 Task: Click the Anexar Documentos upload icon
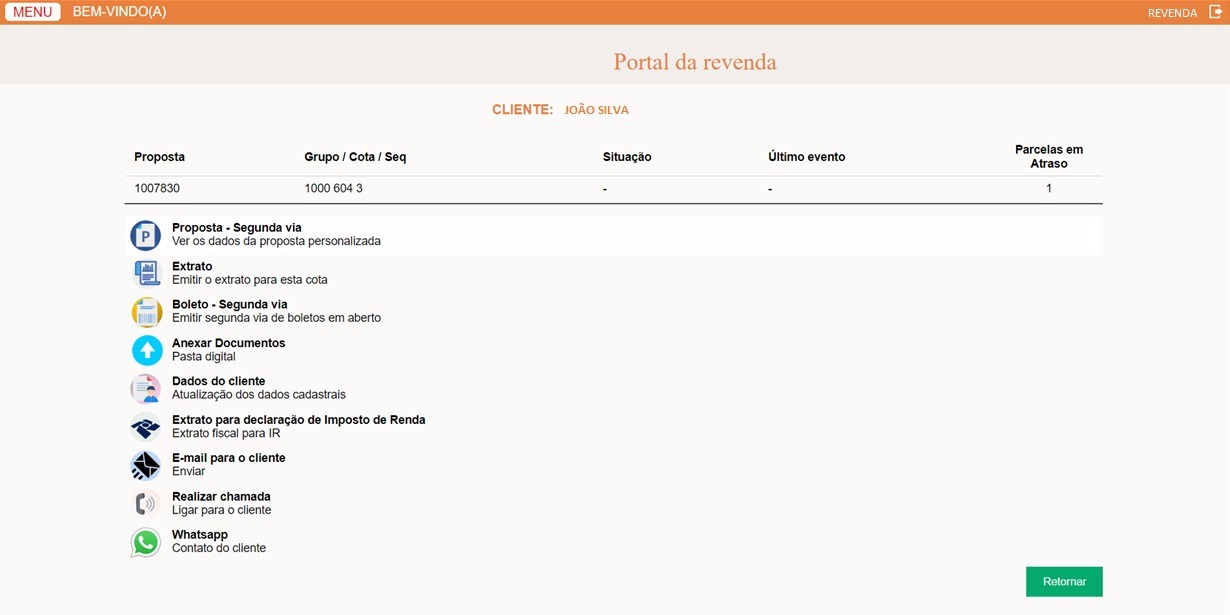145,350
